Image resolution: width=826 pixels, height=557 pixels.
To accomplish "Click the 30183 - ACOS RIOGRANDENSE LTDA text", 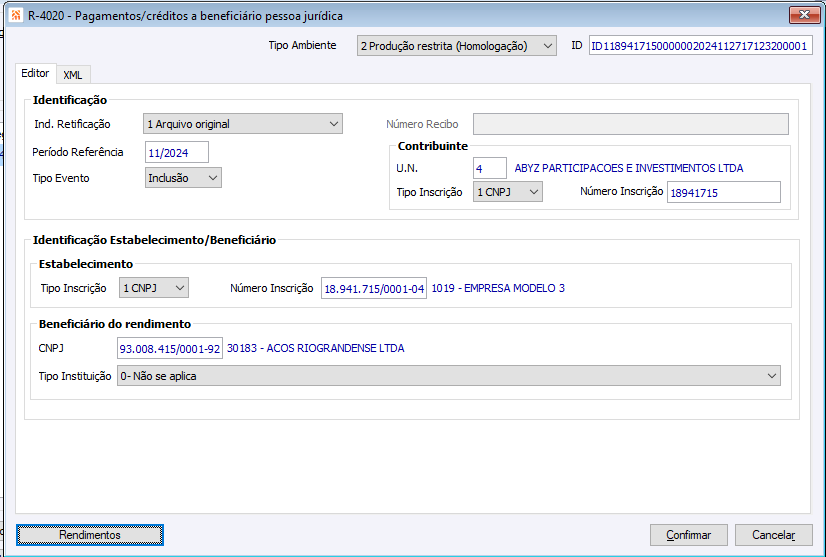I will pyautogui.click(x=316, y=348).
